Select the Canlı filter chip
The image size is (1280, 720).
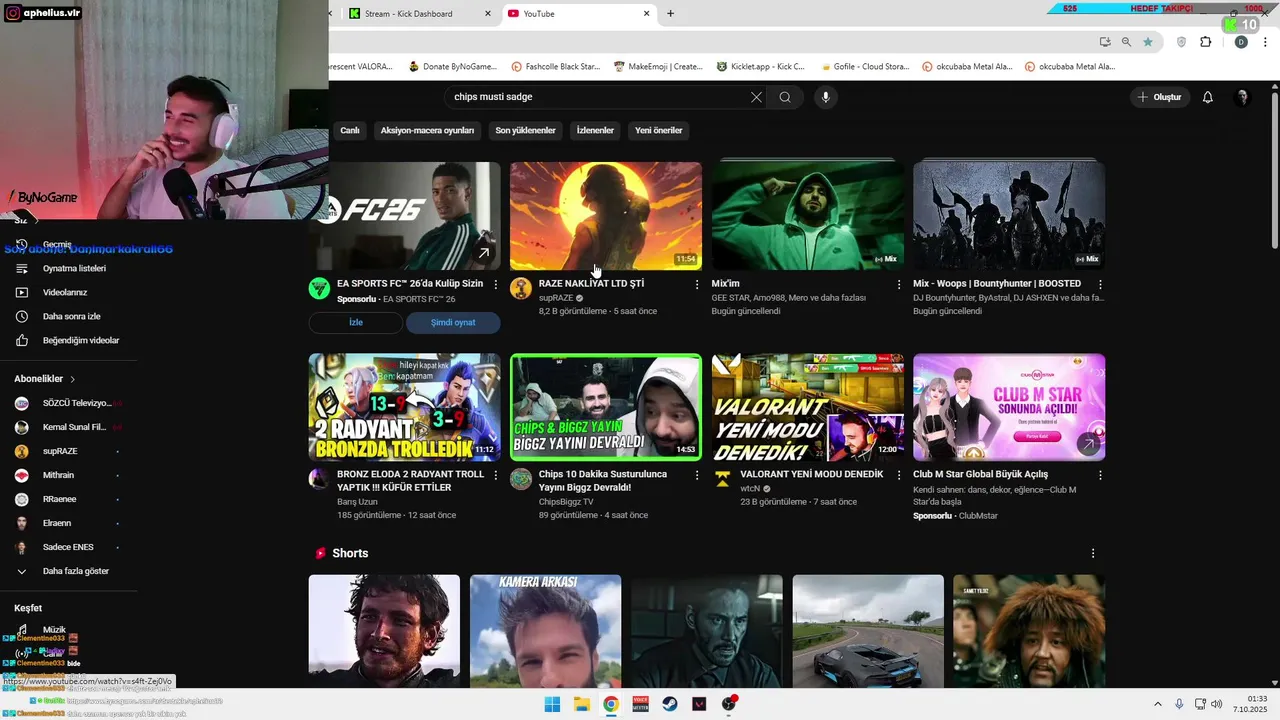(x=349, y=130)
